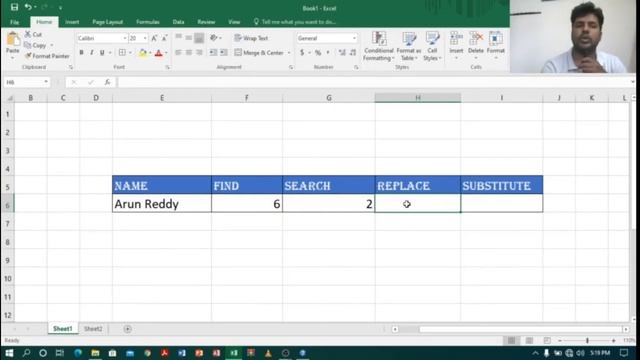Click the Orientation text angle icon
Viewport: 640px width, 360px height.
pos(213,38)
